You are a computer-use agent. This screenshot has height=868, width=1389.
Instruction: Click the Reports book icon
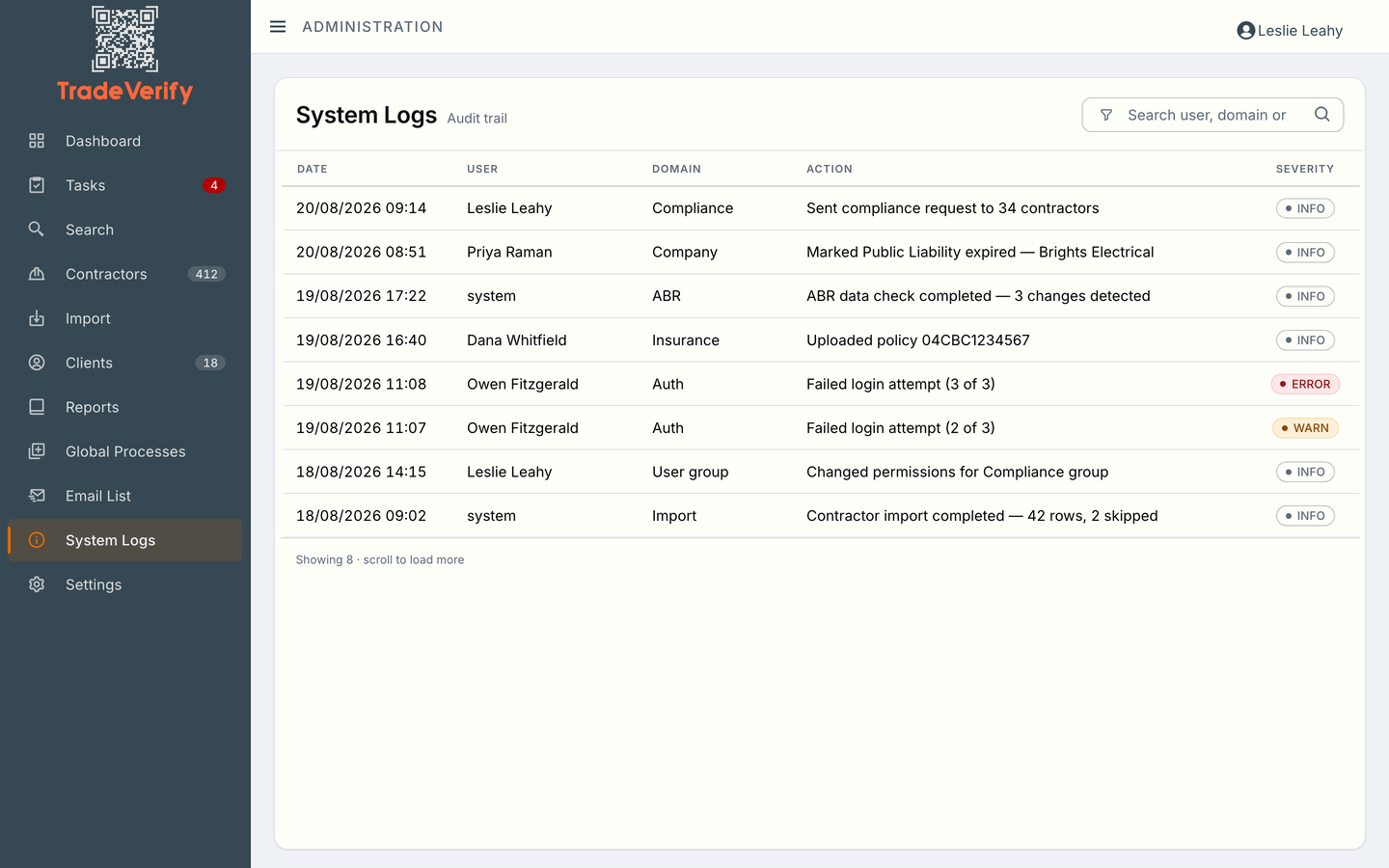click(37, 407)
